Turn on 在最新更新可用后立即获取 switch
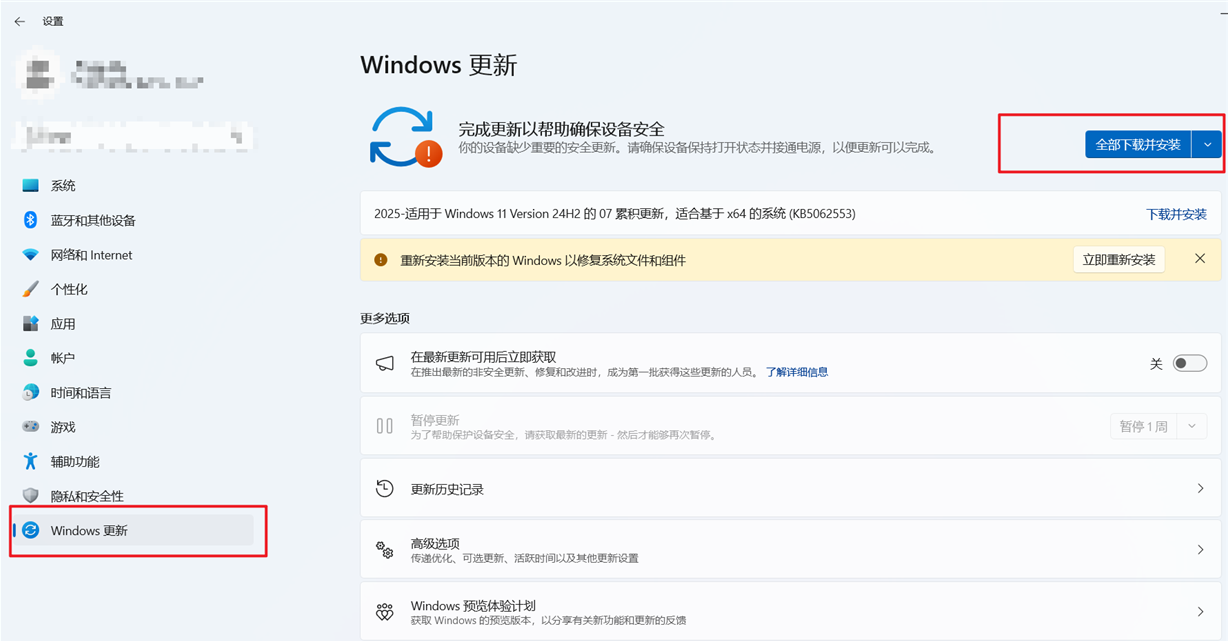The image size is (1232, 641). coord(1190,364)
